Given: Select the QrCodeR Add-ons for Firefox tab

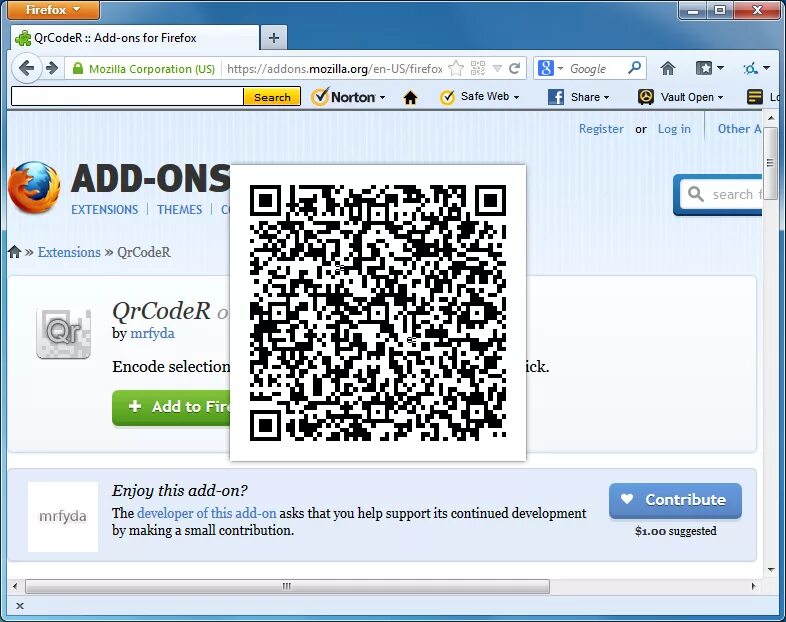Looking at the screenshot, I should (134, 38).
